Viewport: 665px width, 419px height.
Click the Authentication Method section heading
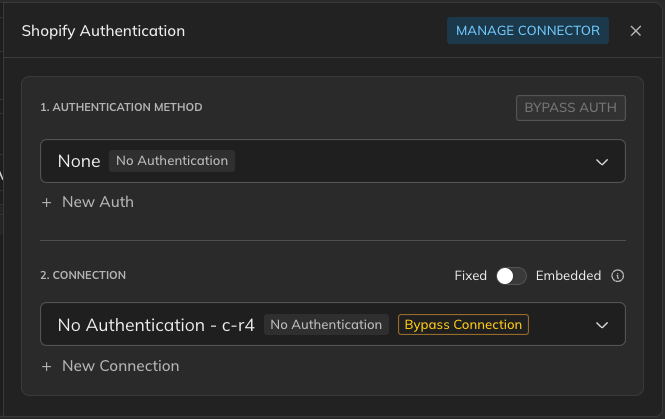121,107
